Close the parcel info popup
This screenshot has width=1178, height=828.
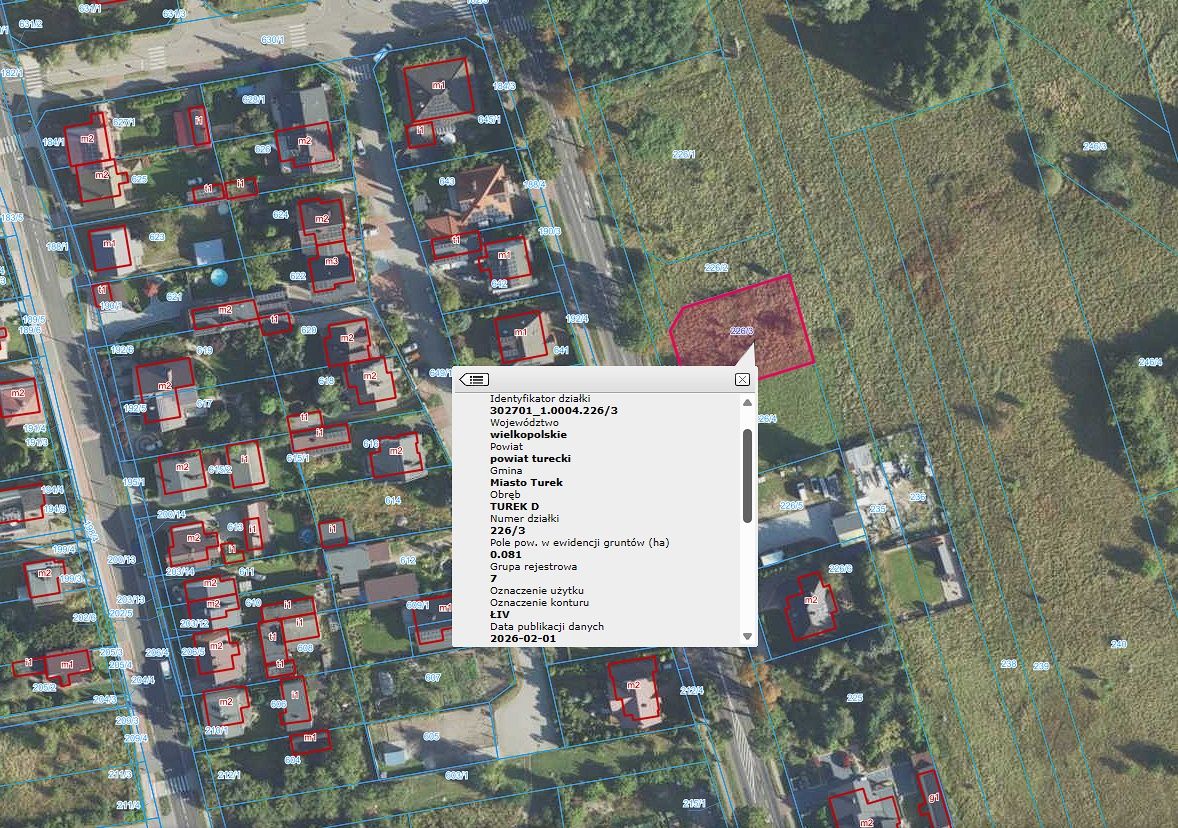[742, 379]
